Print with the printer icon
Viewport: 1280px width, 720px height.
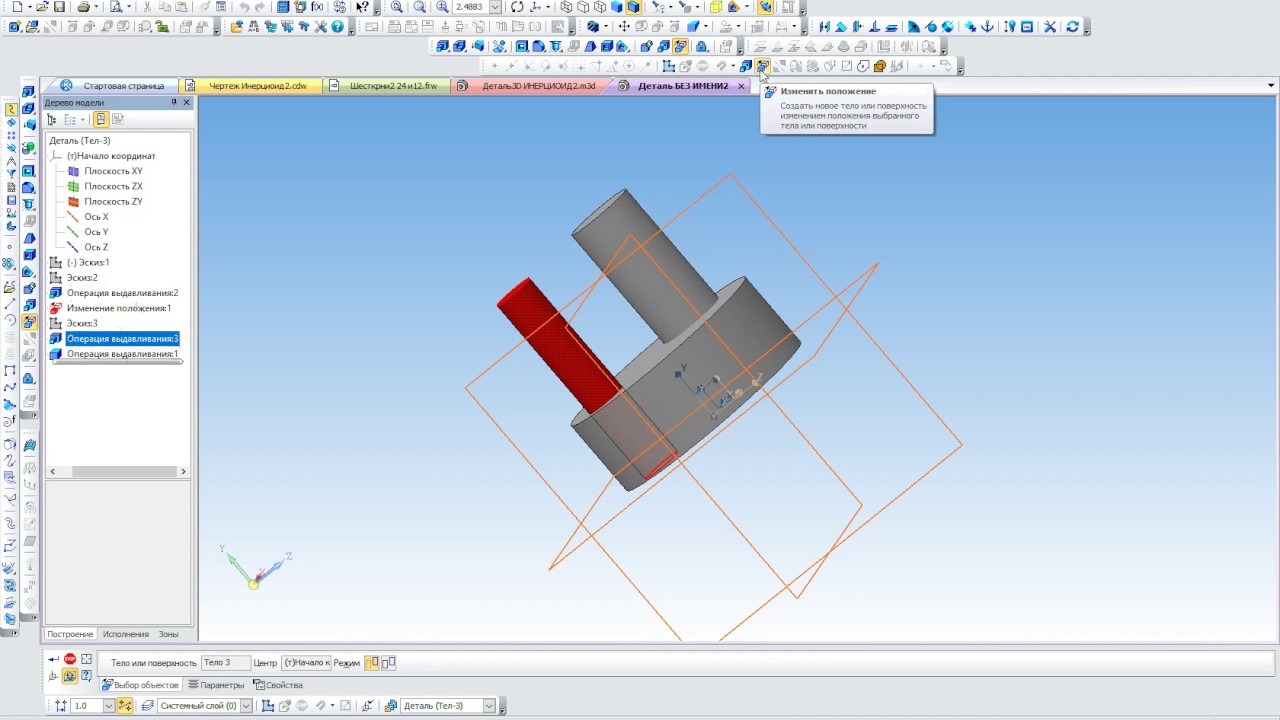click(84, 7)
